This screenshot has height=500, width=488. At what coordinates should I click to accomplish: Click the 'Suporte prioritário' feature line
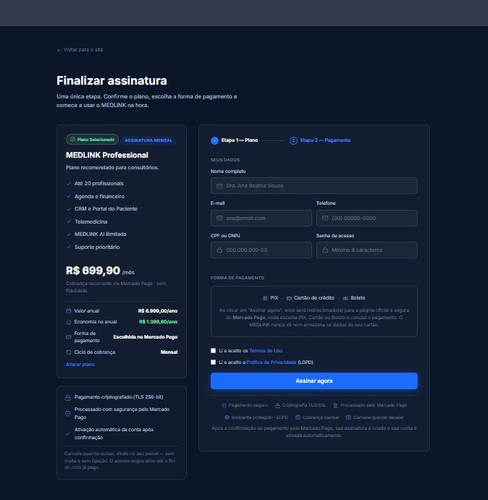click(x=93, y=247)
